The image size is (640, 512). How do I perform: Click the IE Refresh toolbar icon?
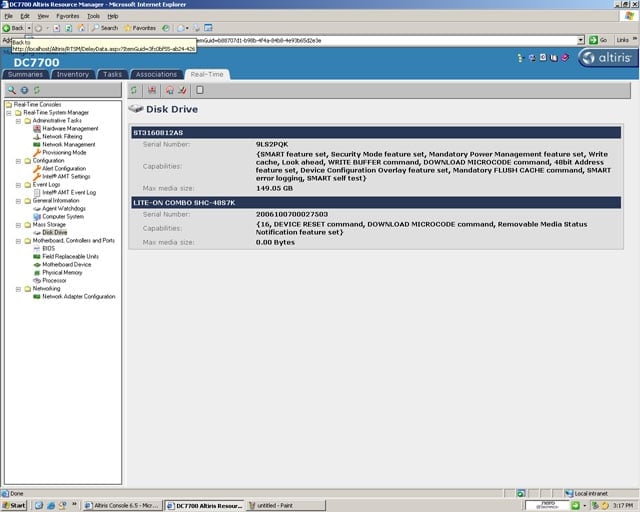69,28
